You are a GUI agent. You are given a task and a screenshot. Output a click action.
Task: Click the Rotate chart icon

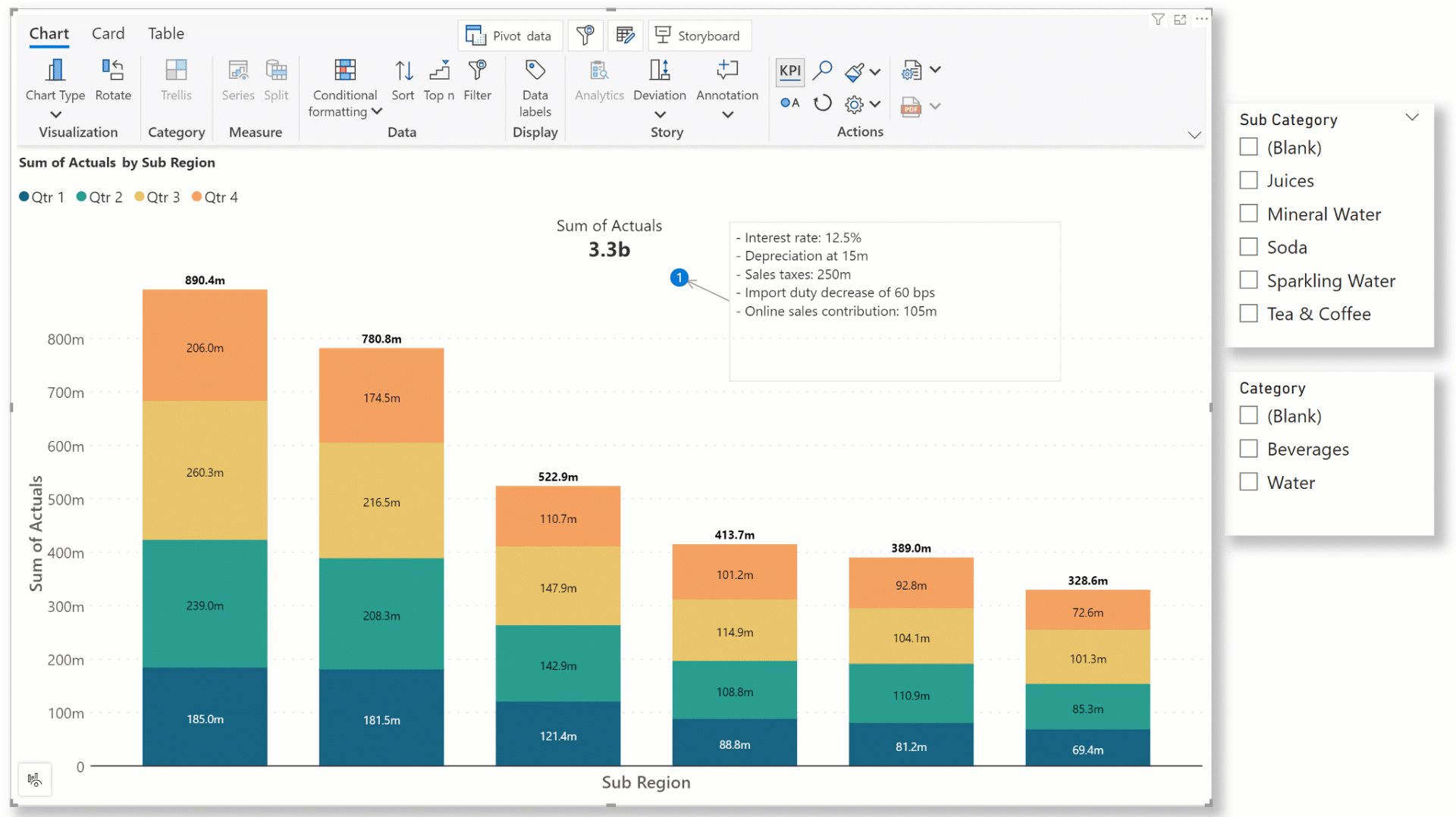113,71
